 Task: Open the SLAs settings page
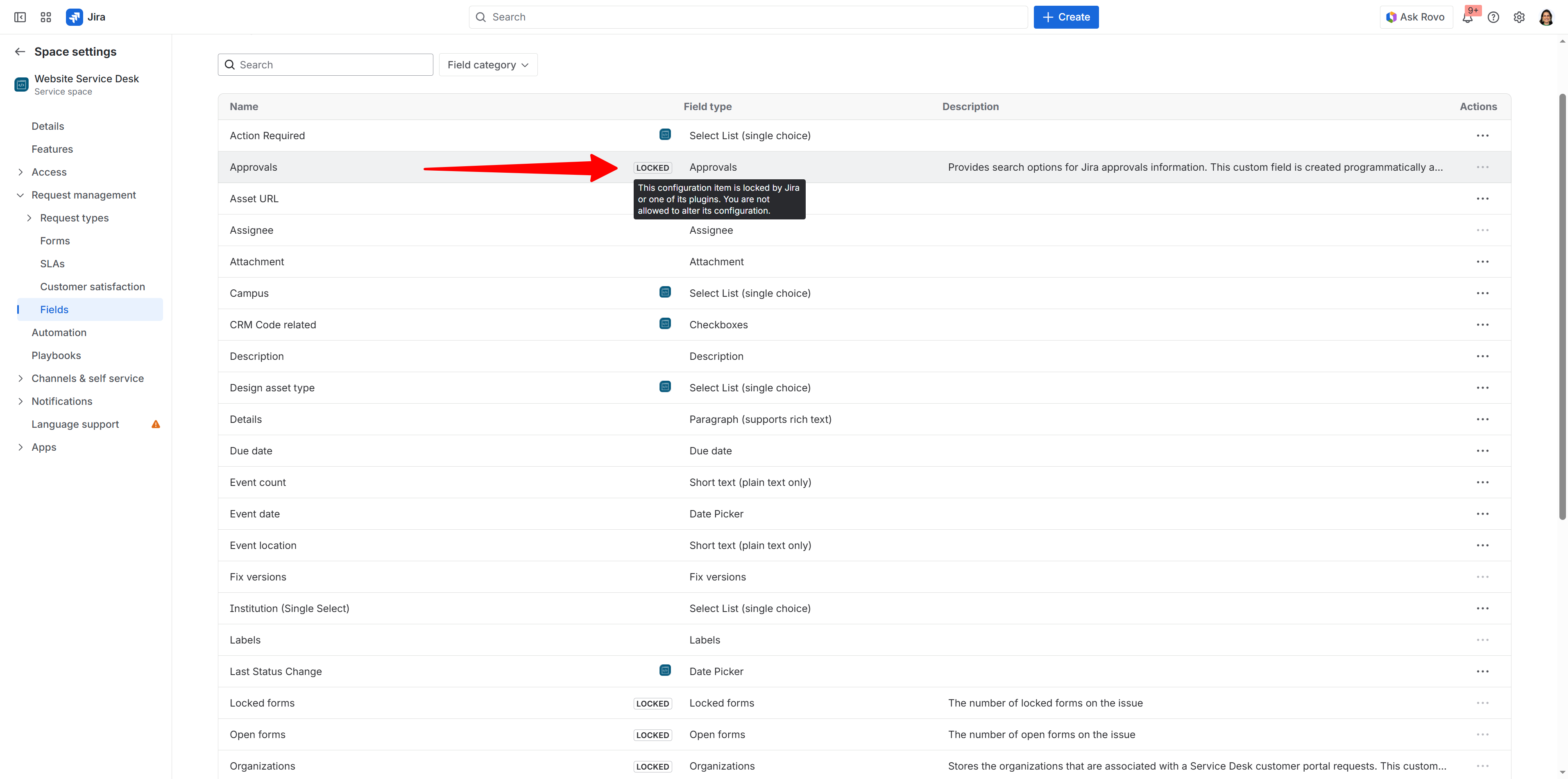click(52, 264)
